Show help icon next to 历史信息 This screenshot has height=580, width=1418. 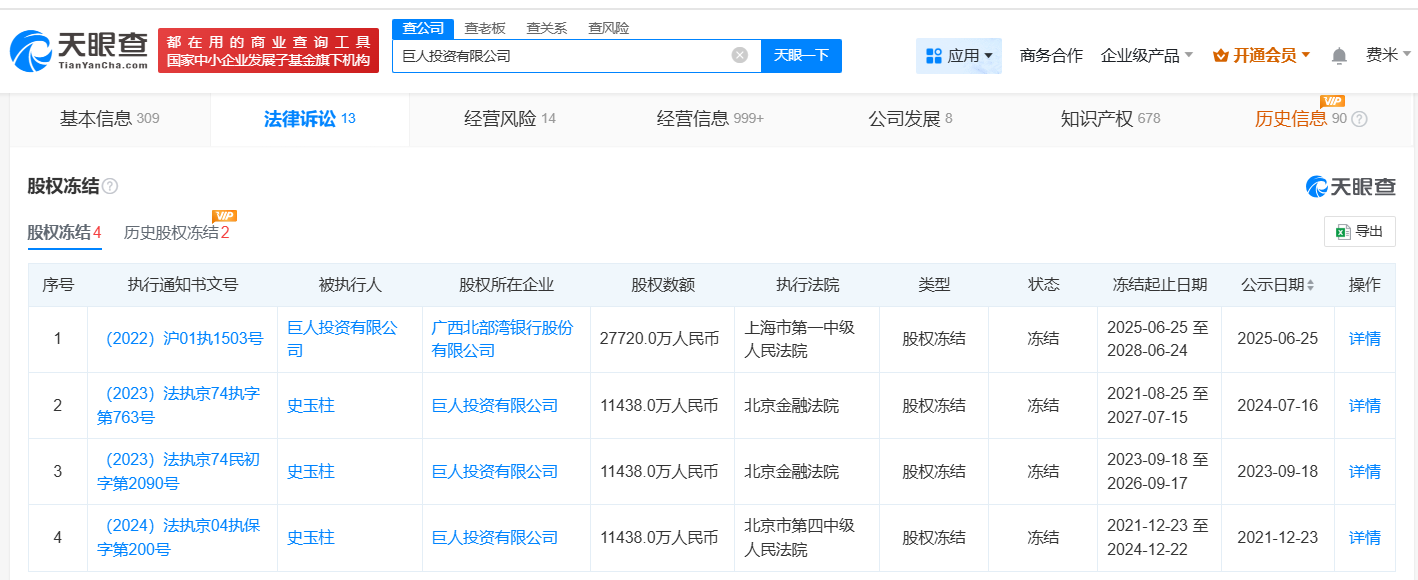pos(1359,119)
